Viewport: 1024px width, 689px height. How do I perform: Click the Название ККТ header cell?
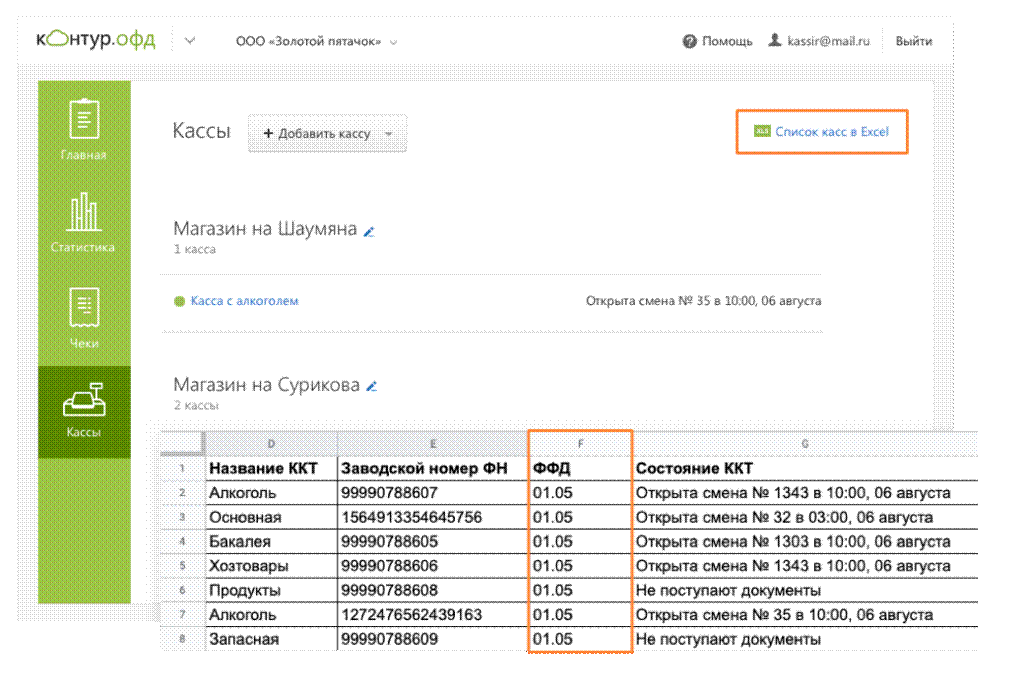pyautogui.click(x=271, y=468)
